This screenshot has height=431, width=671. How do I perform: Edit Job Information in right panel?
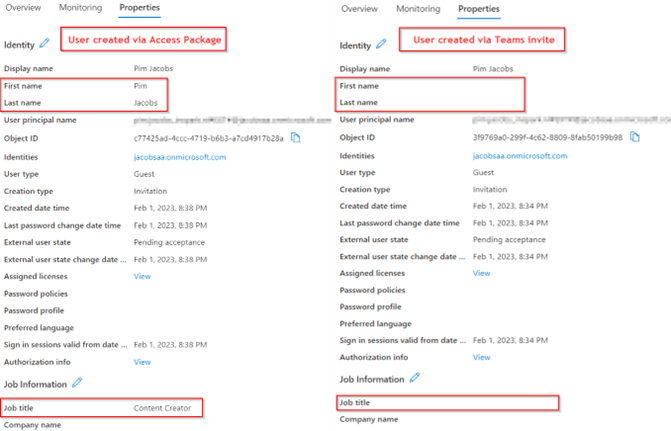pos(414,378)
